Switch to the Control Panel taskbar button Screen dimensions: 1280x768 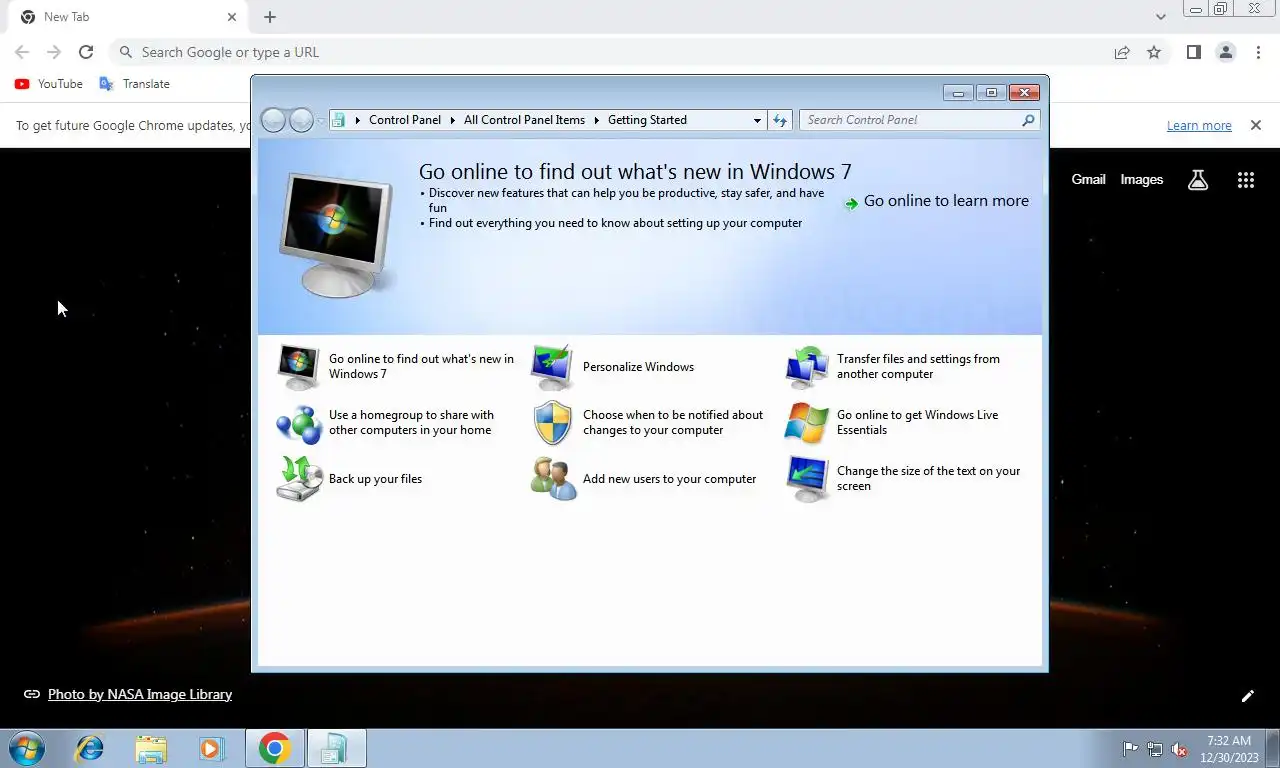336,748
